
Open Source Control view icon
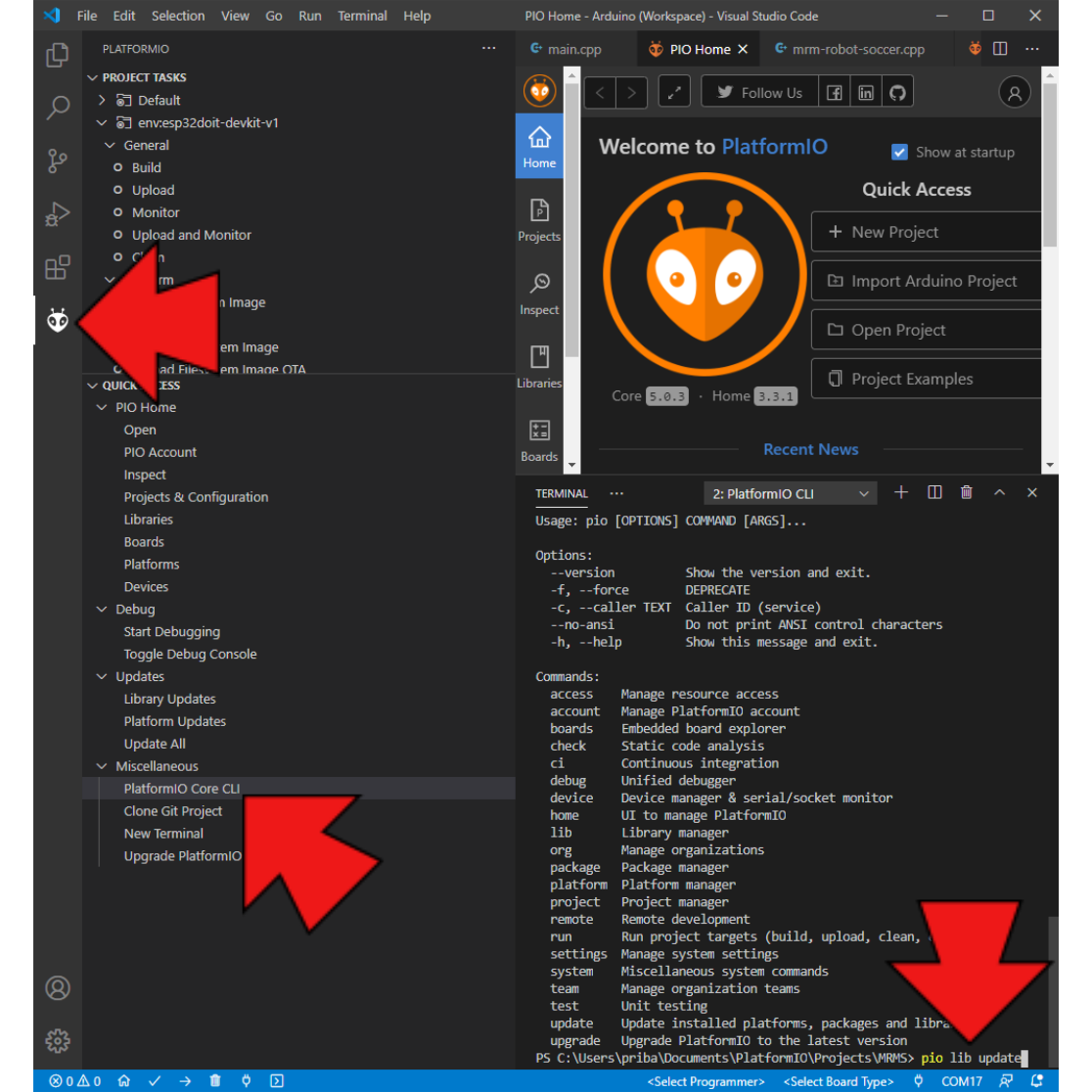click(58, 160)
